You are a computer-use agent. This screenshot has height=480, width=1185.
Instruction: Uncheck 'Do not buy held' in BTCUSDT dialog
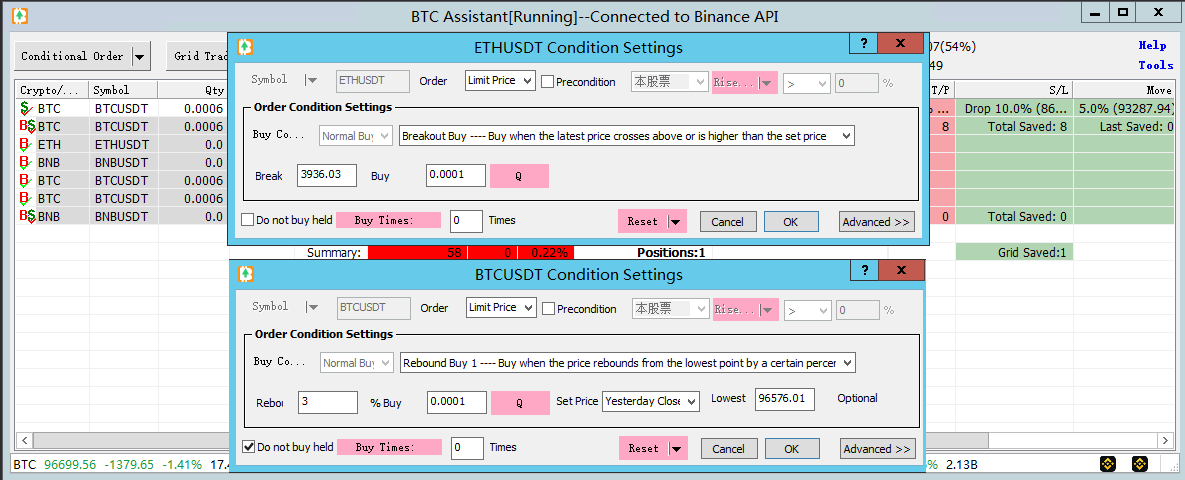point(248,447)
